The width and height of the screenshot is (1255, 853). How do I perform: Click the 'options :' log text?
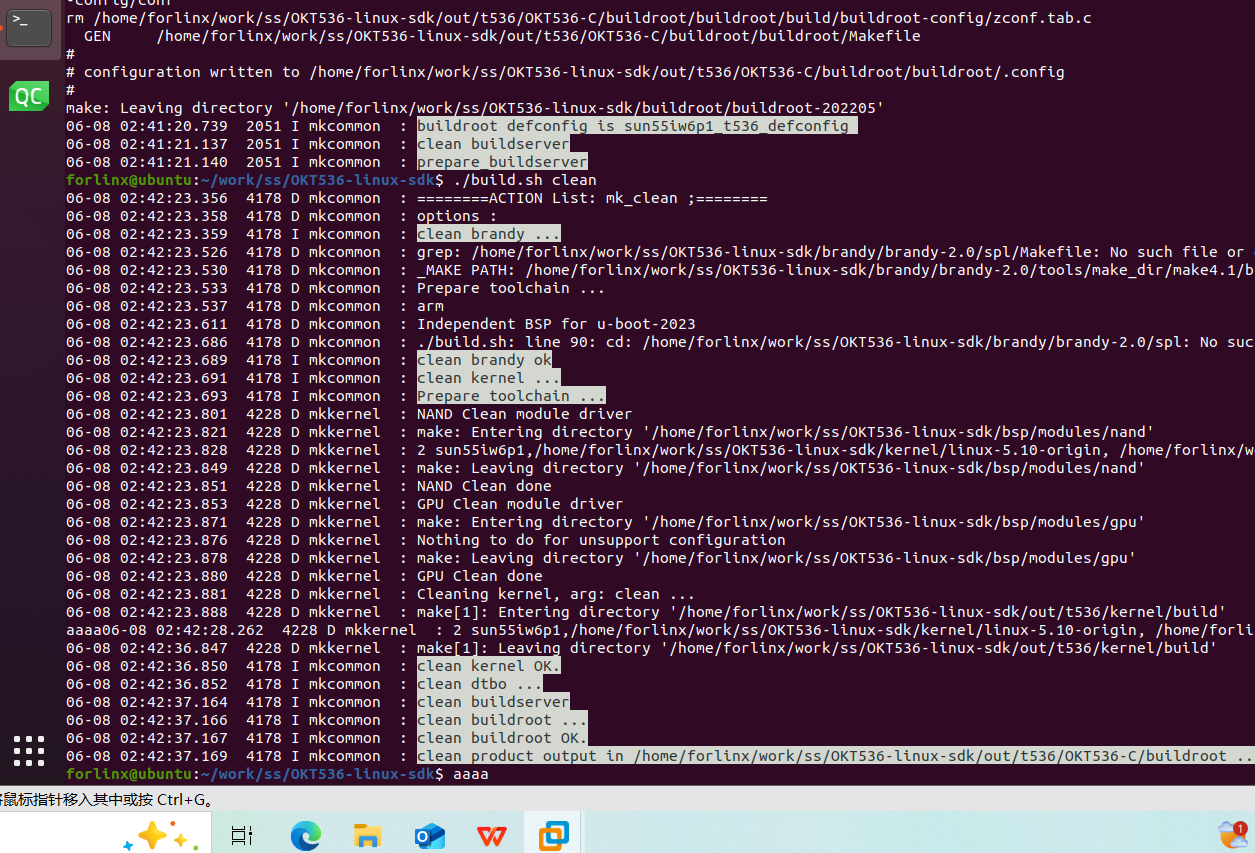[457, 216]
